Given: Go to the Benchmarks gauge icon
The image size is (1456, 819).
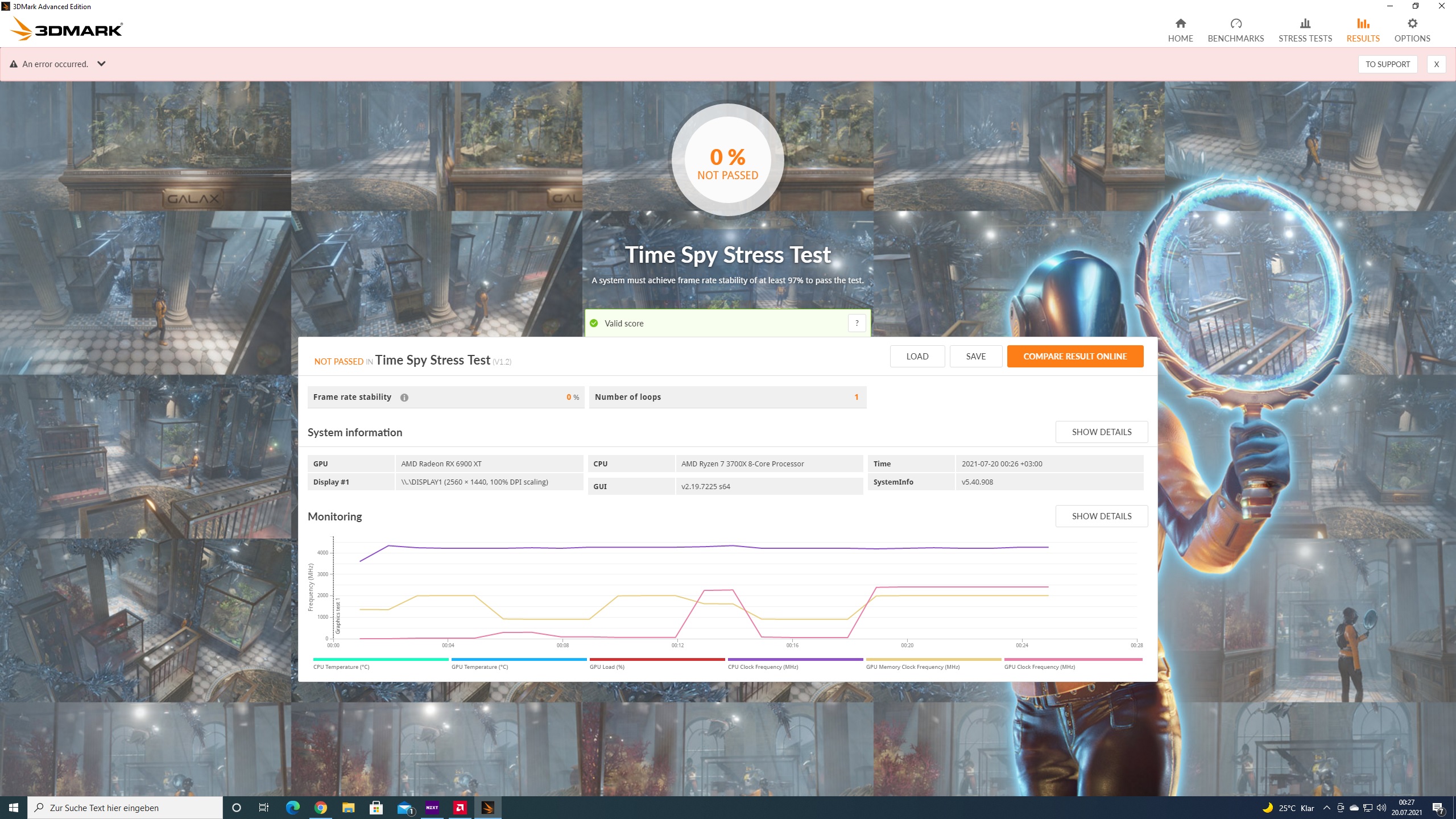Looking at the screenshot, I should point(1235,23).
